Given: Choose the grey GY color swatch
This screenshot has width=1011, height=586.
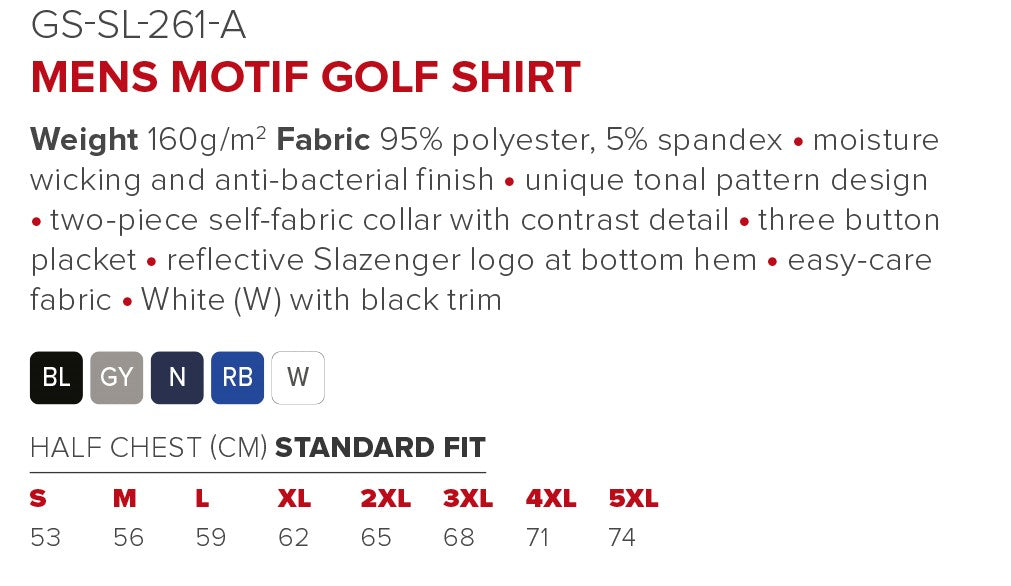Looking at the screenshot, I should (117, 377).
